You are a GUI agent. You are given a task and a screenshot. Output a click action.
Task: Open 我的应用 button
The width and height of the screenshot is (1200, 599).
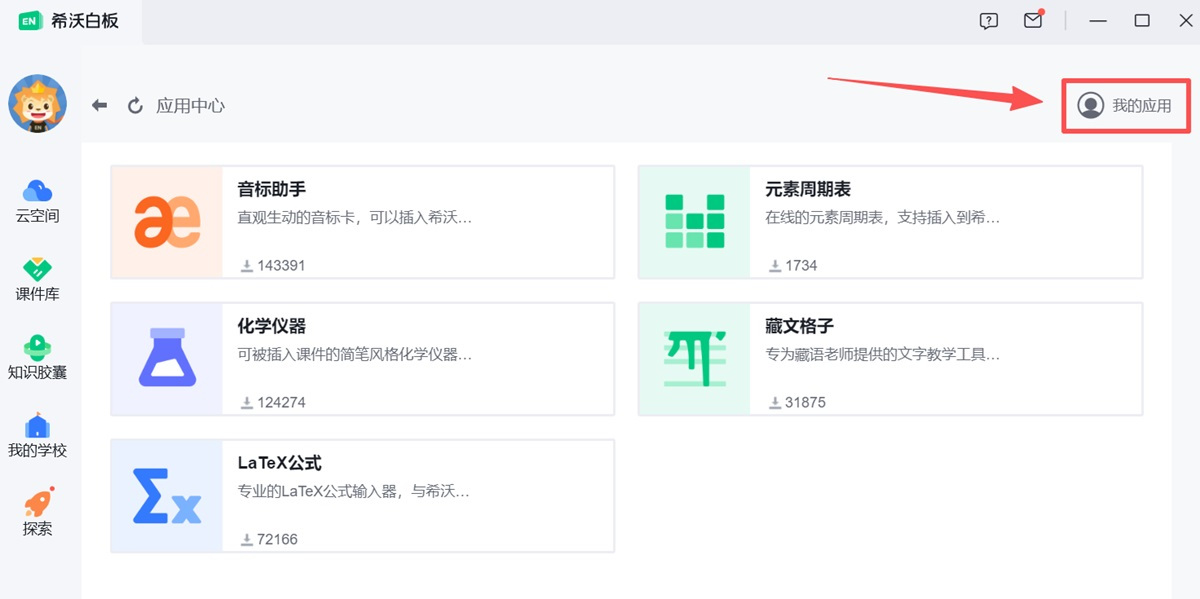pos(1125,105)
